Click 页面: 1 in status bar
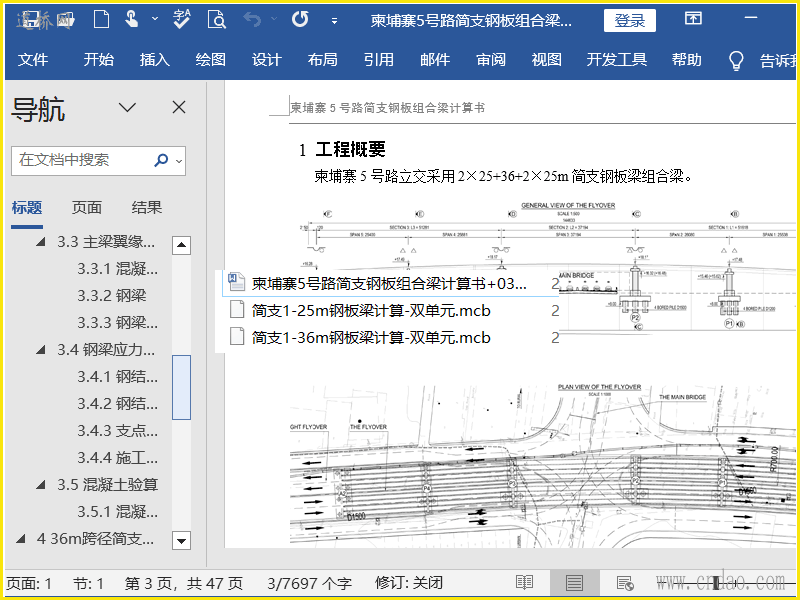Image resolution: width=800 pixels, height=600 pixels. pos(29,583)
